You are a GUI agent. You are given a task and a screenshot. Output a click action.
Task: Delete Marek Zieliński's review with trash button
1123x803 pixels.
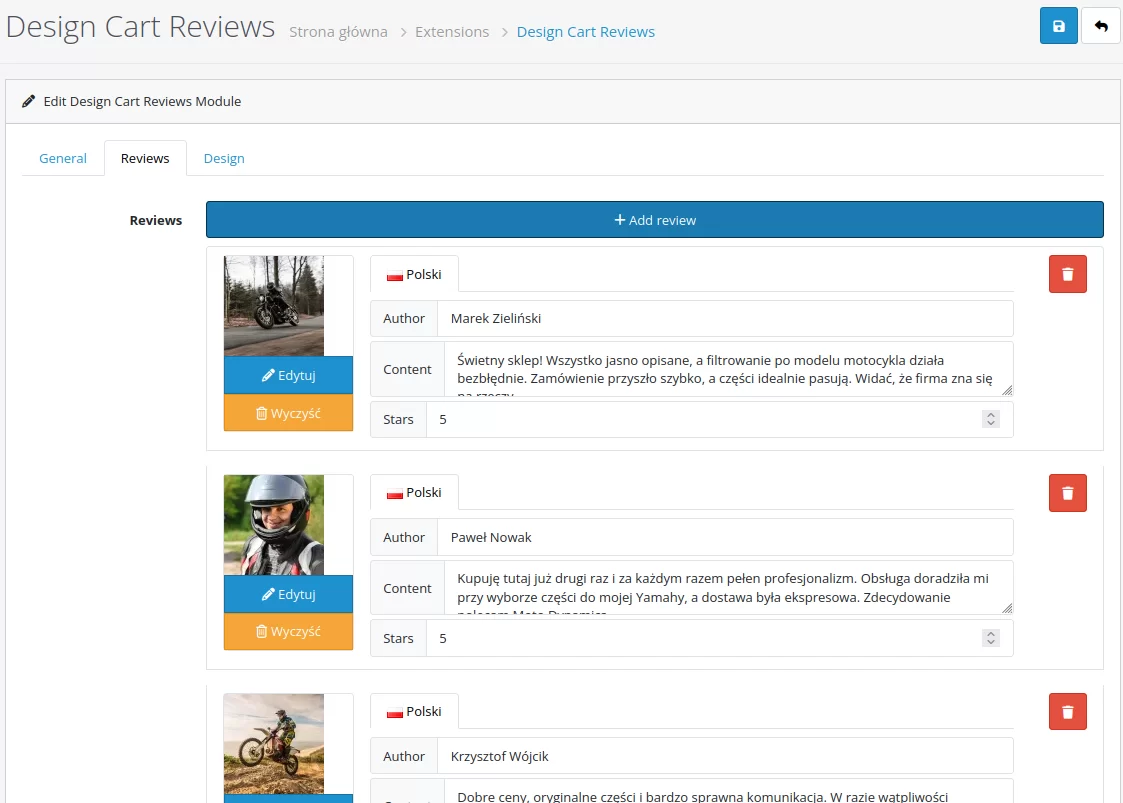pos(1067,274)
